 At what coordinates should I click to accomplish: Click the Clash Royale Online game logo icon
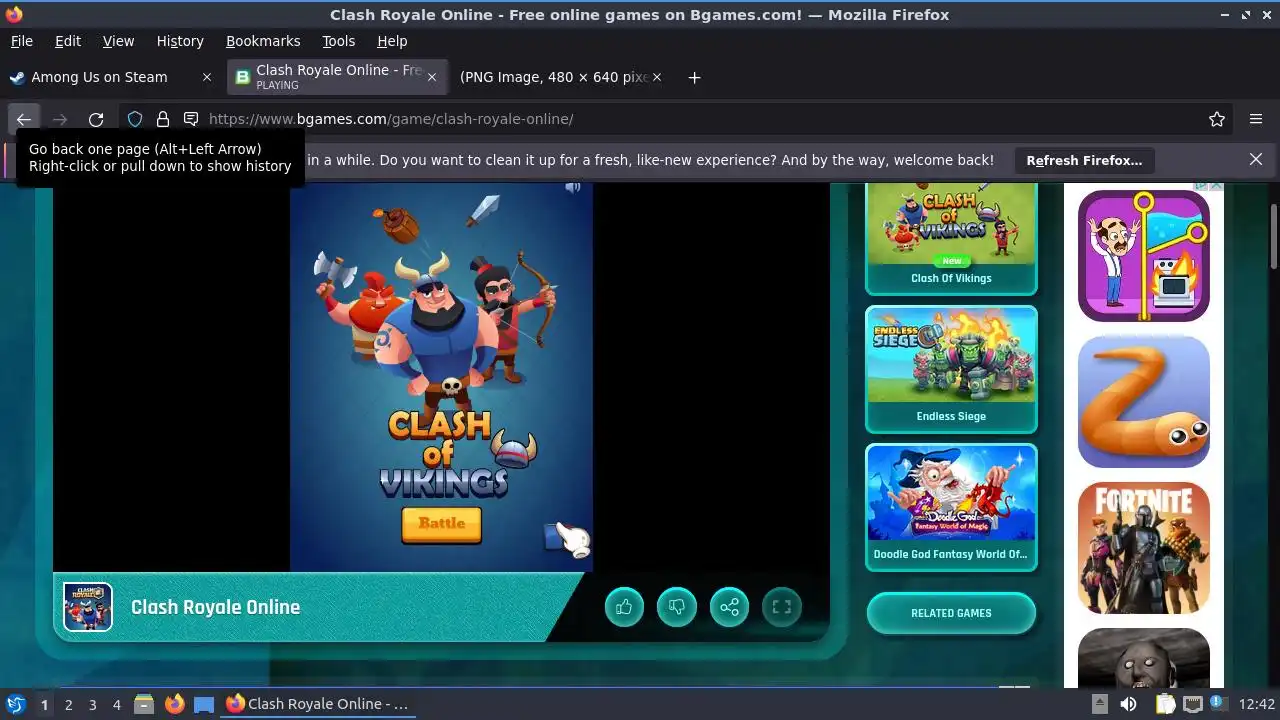[88, 607]
